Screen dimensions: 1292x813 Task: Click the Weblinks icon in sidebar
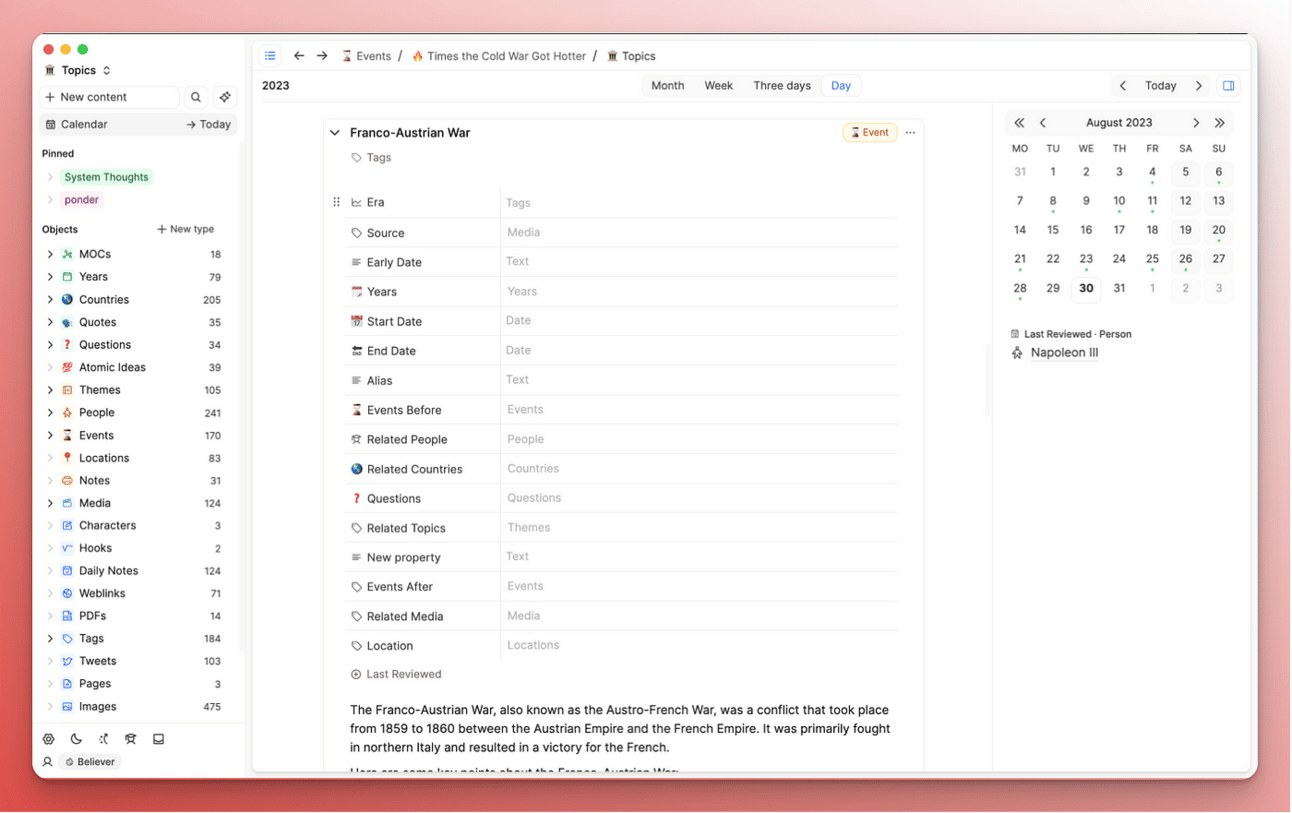click(67, 594)
